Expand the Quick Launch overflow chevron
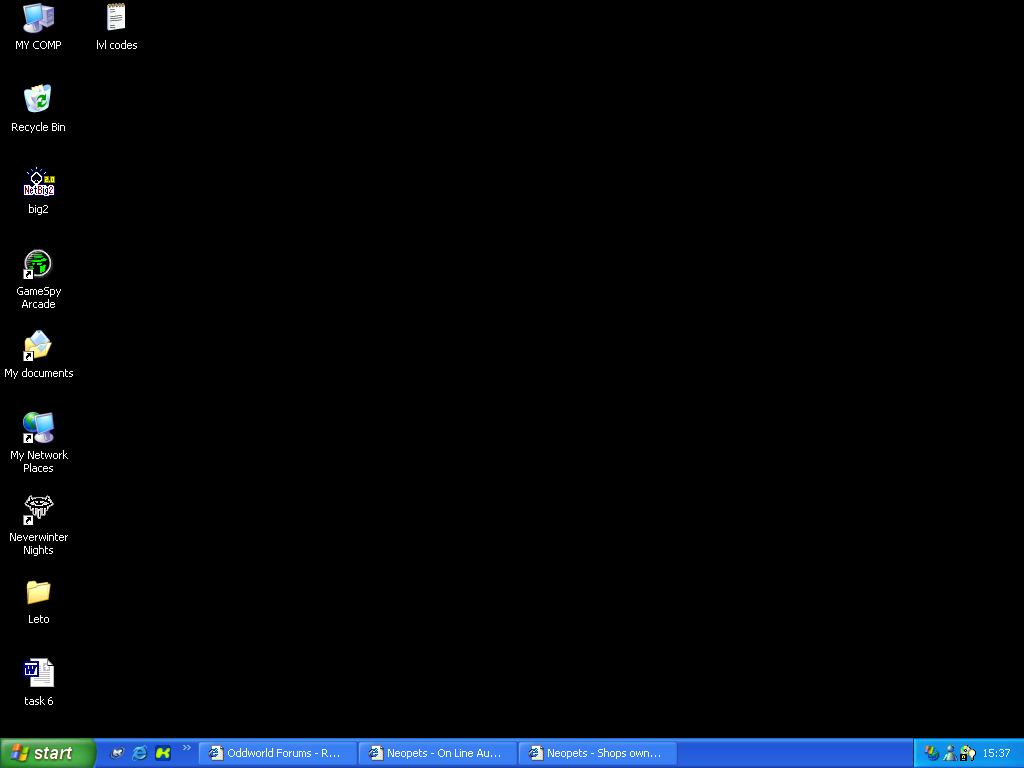The width and height of the screenshot is (1024, 768). [x=186, y=748]
